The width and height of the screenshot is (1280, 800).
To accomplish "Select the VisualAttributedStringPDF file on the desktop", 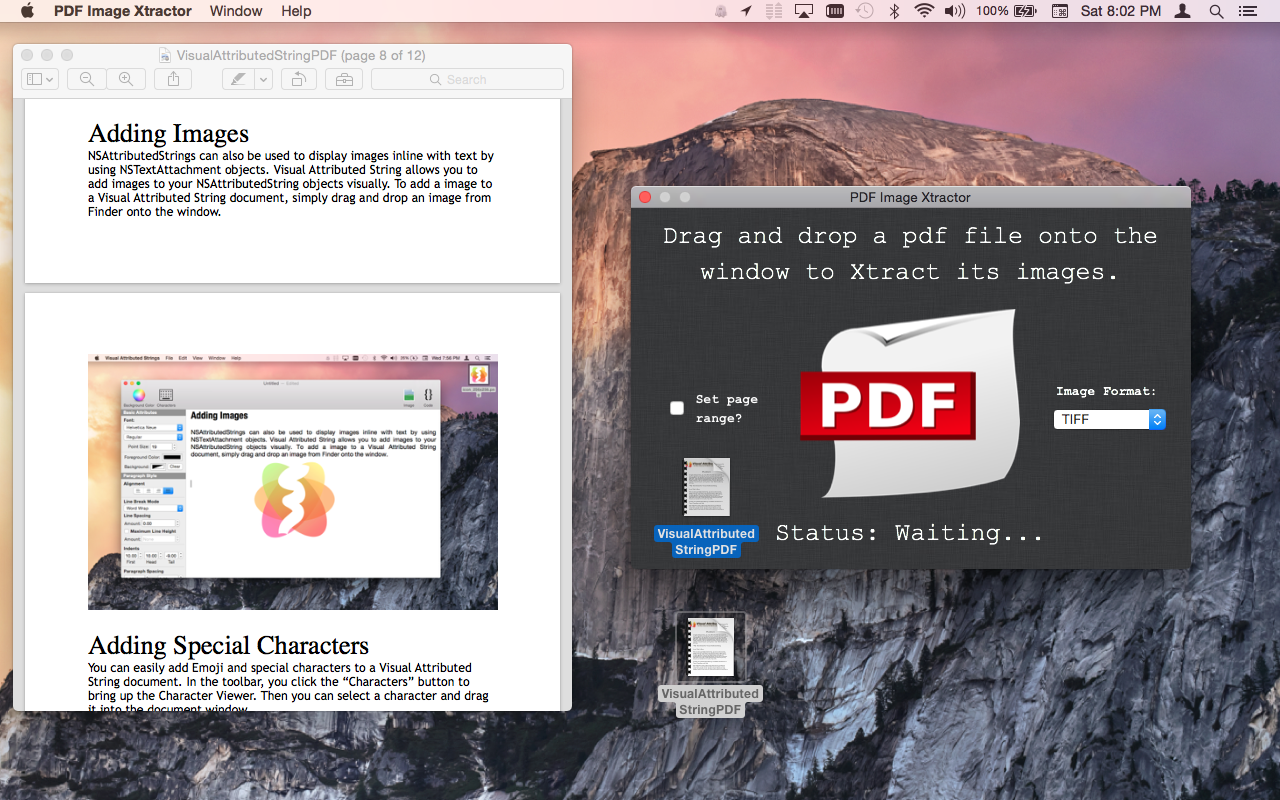I will [710, 665].
